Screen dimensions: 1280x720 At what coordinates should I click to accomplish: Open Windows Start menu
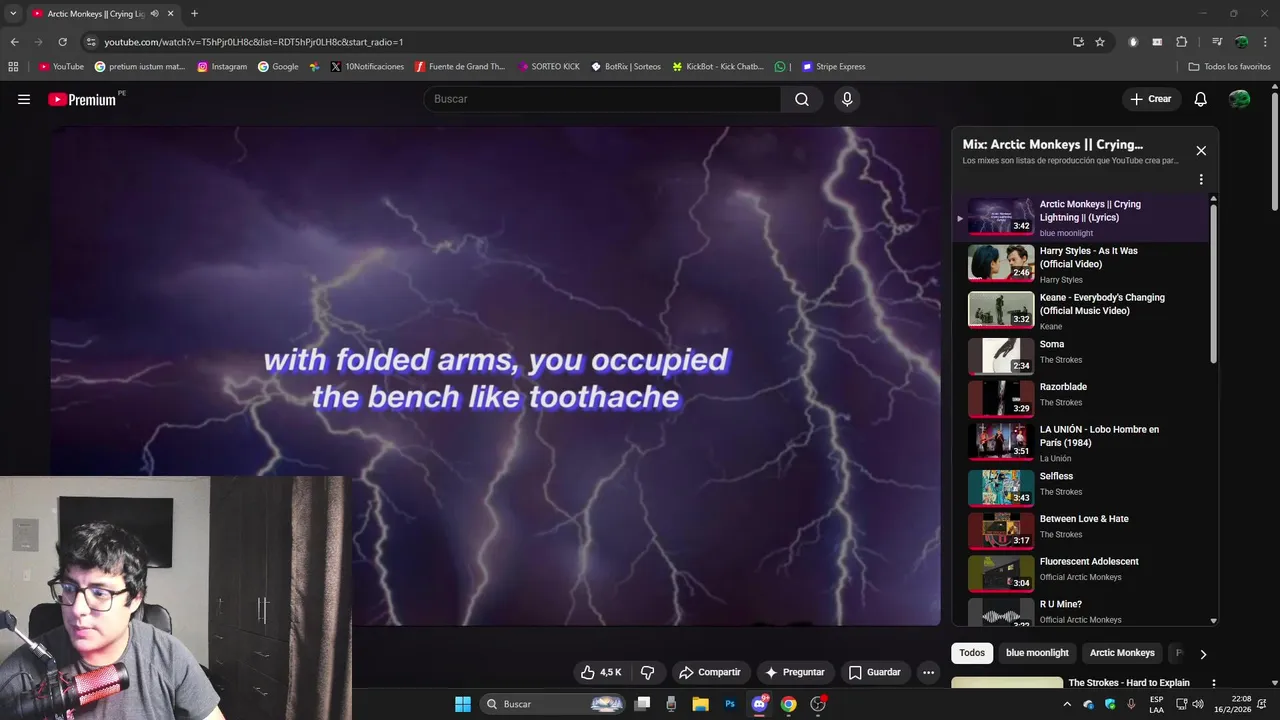pos(463,704)
